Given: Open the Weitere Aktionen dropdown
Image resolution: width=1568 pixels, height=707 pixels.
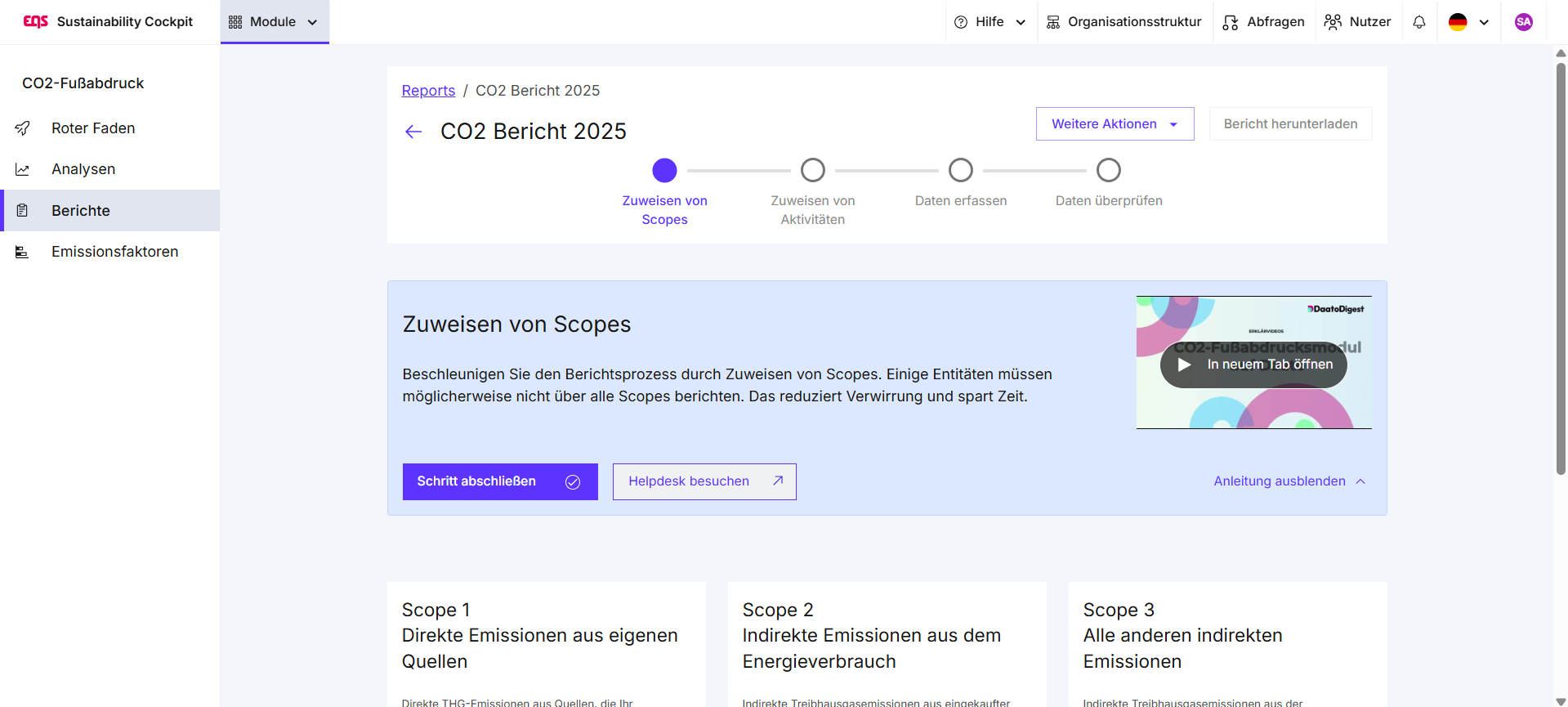Looking at the screenshot, I should pos(1115,124).
